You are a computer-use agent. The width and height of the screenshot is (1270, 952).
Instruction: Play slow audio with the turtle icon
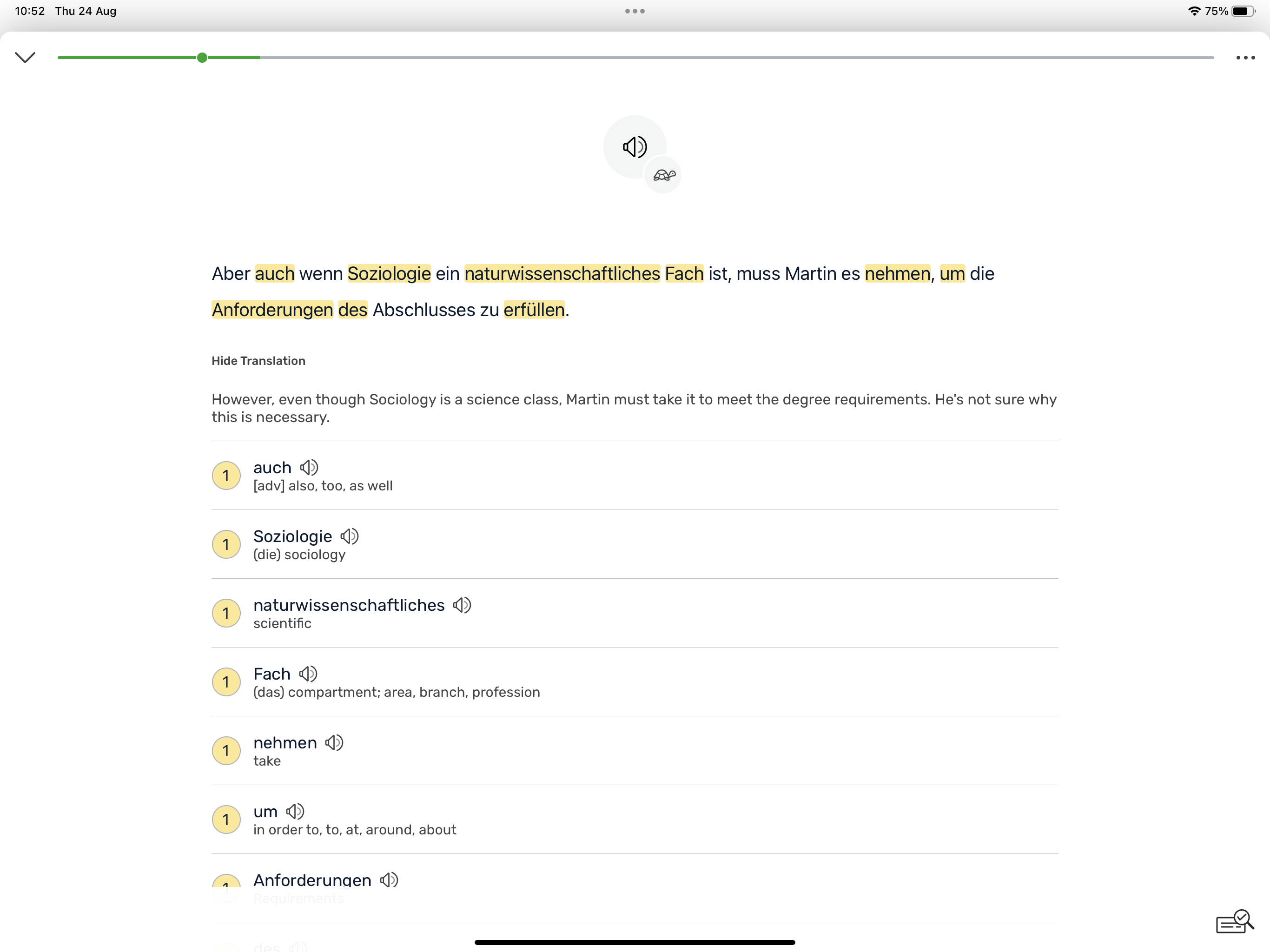click(664, 175)
